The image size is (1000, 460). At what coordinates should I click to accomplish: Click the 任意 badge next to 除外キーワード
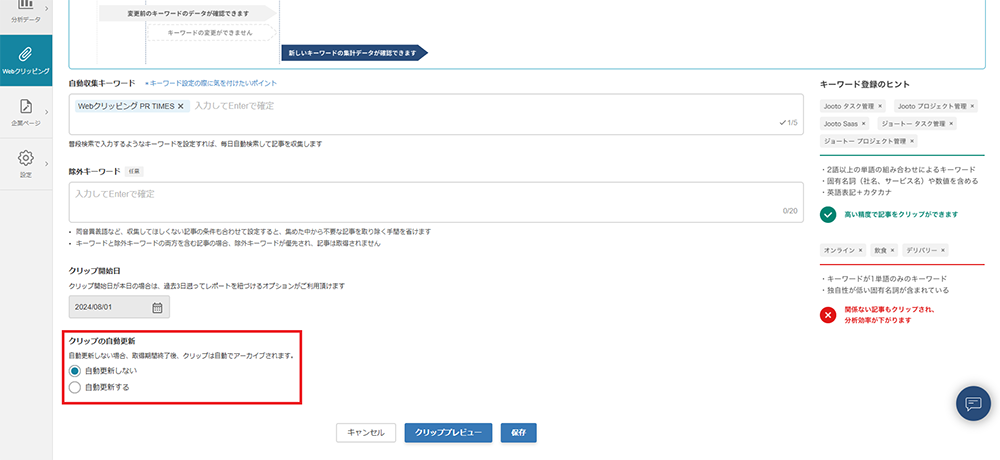[x=134, y=172]
